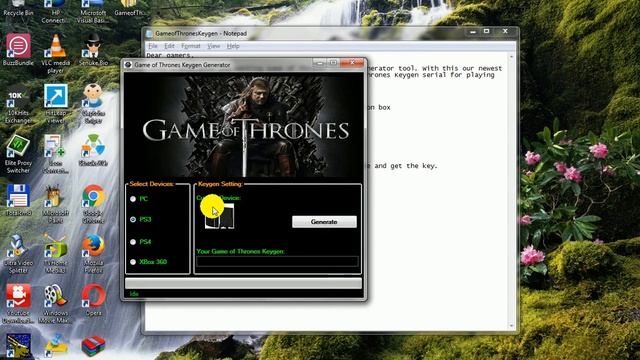
Task: Close the Keygen Generator window
Action: coord(352,62)
